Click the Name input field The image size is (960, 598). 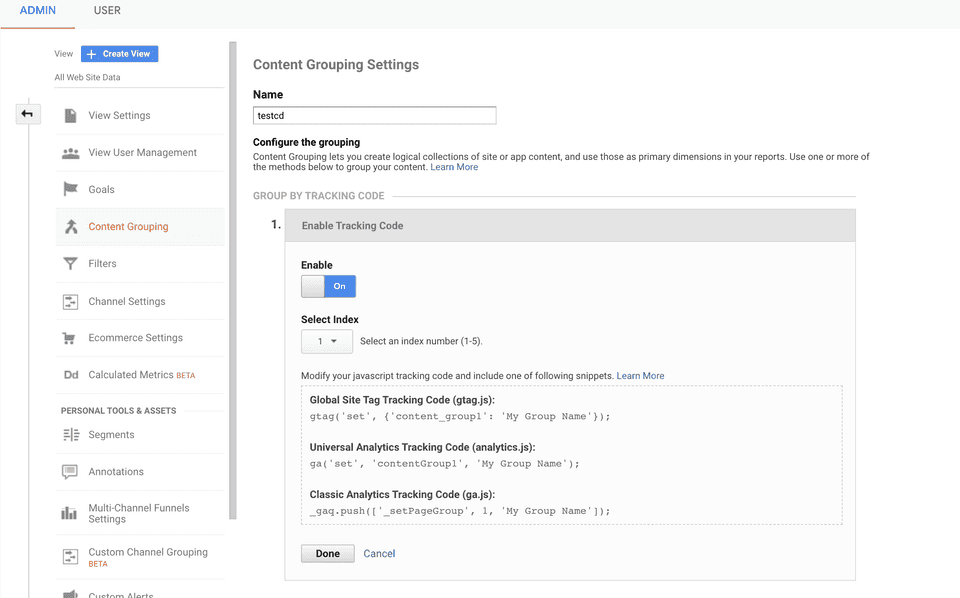click(374, 116)
